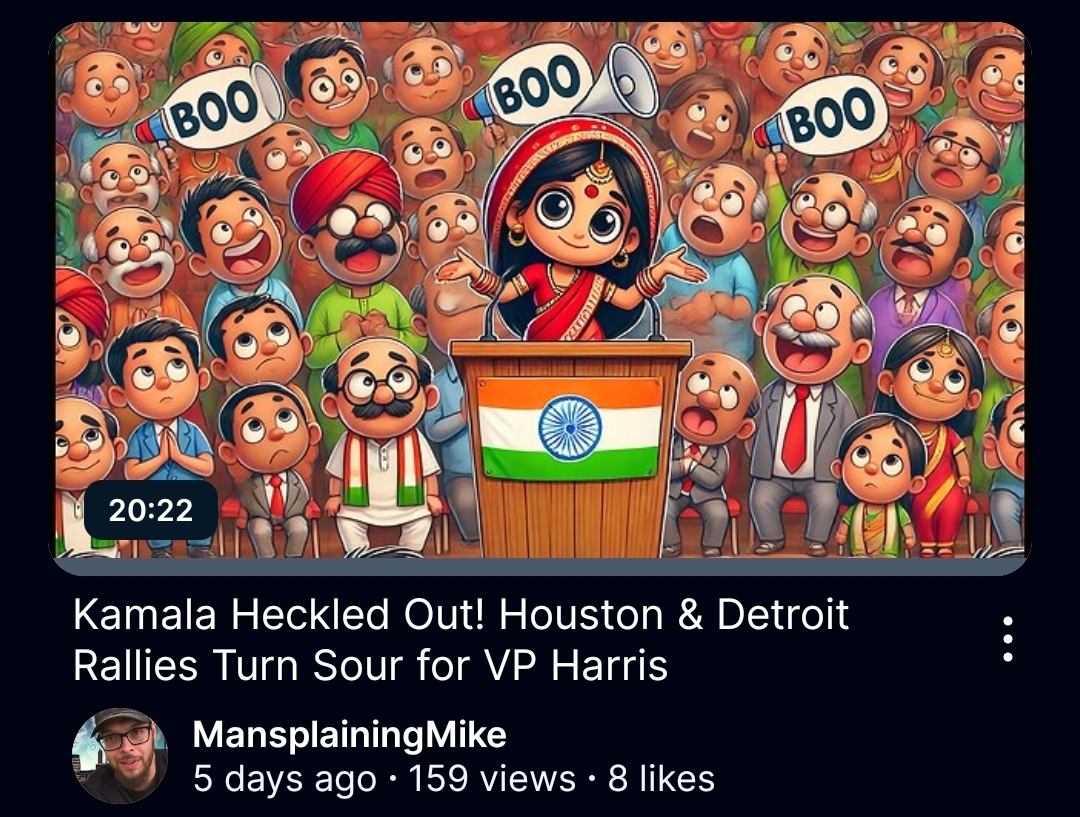This screenshot has width=1080, height=817.
Task: Click the 159 views count
Action: click(x=492, y=779)
